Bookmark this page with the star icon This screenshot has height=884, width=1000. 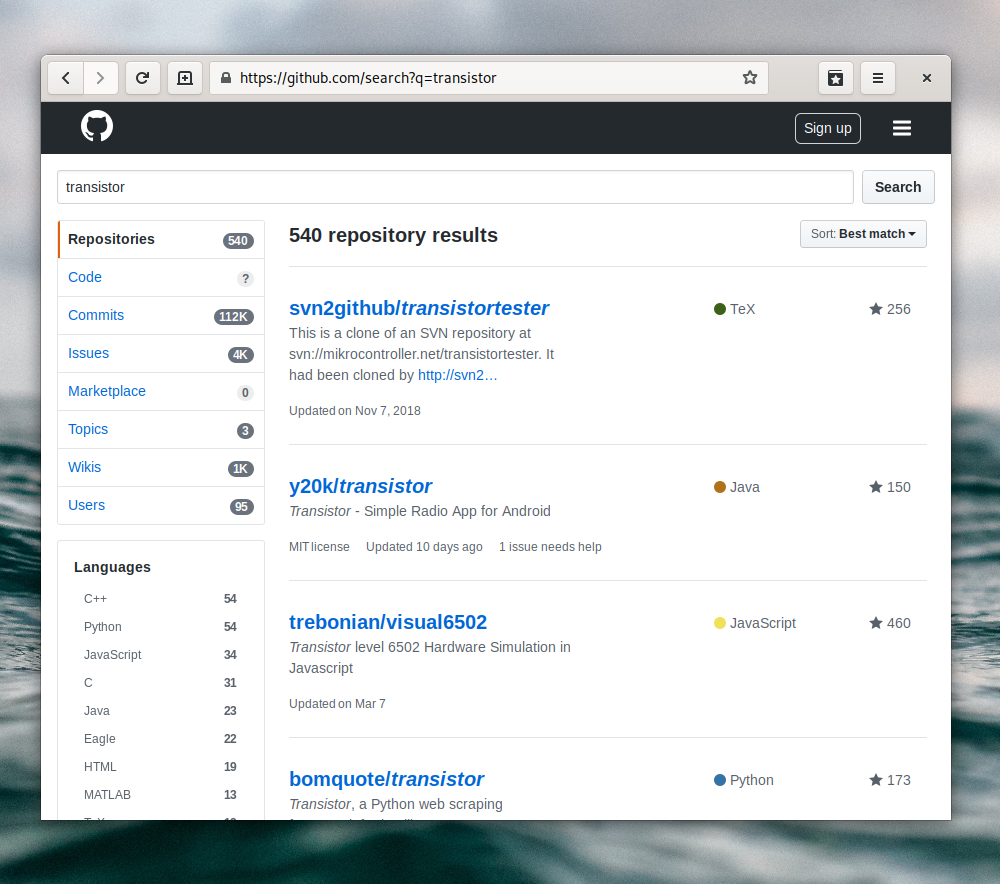pyautogui.click(x=750, y=78)
